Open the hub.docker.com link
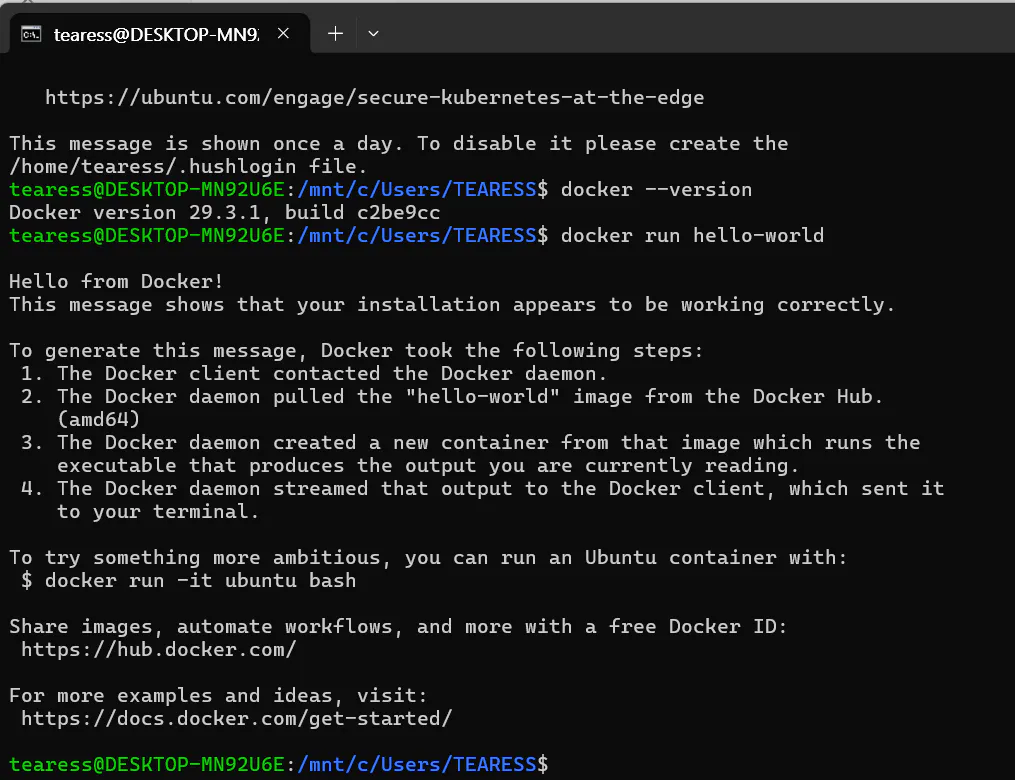Image resolution: width=1015 pixels, height=780 pixels. [158, 650]
